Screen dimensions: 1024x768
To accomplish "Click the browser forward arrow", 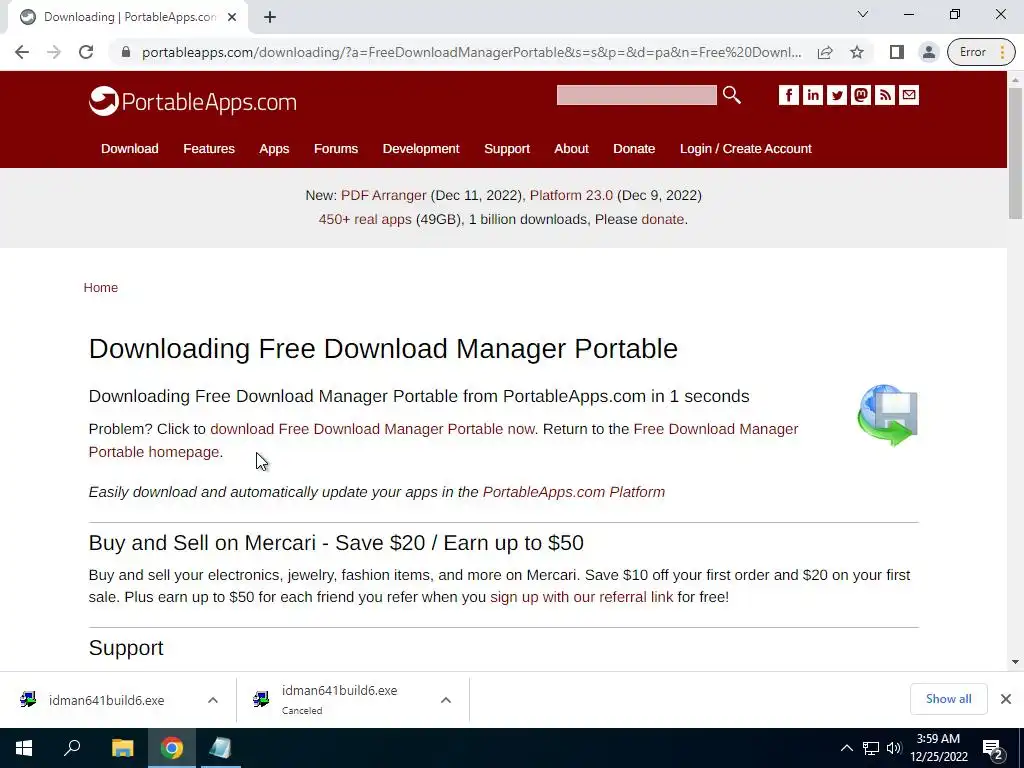I will pyautogui.click(x=54, y=52).
